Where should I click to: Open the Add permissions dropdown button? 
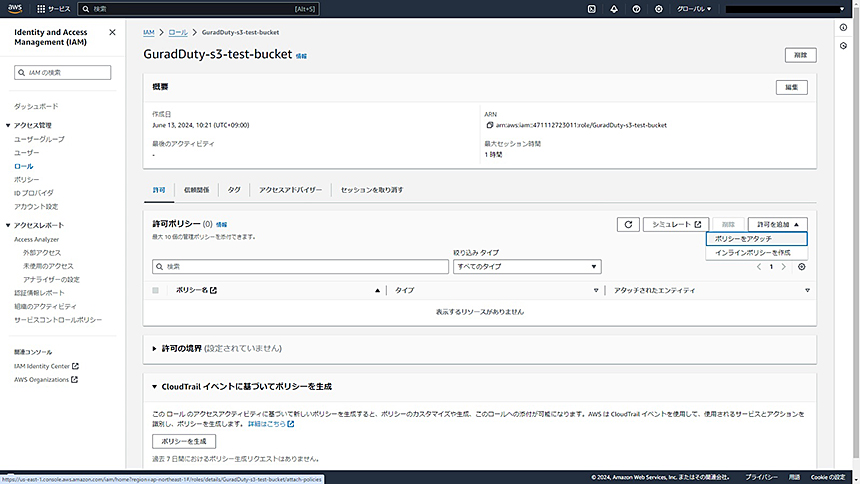point(778,224)
